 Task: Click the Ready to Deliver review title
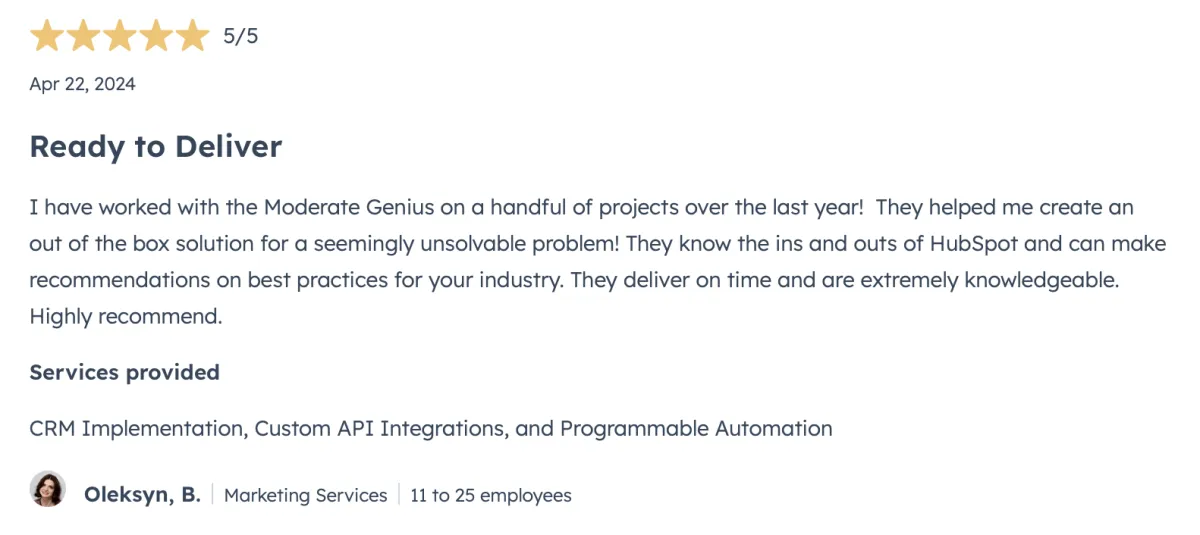pyautogui.click(x=156, y=147)
